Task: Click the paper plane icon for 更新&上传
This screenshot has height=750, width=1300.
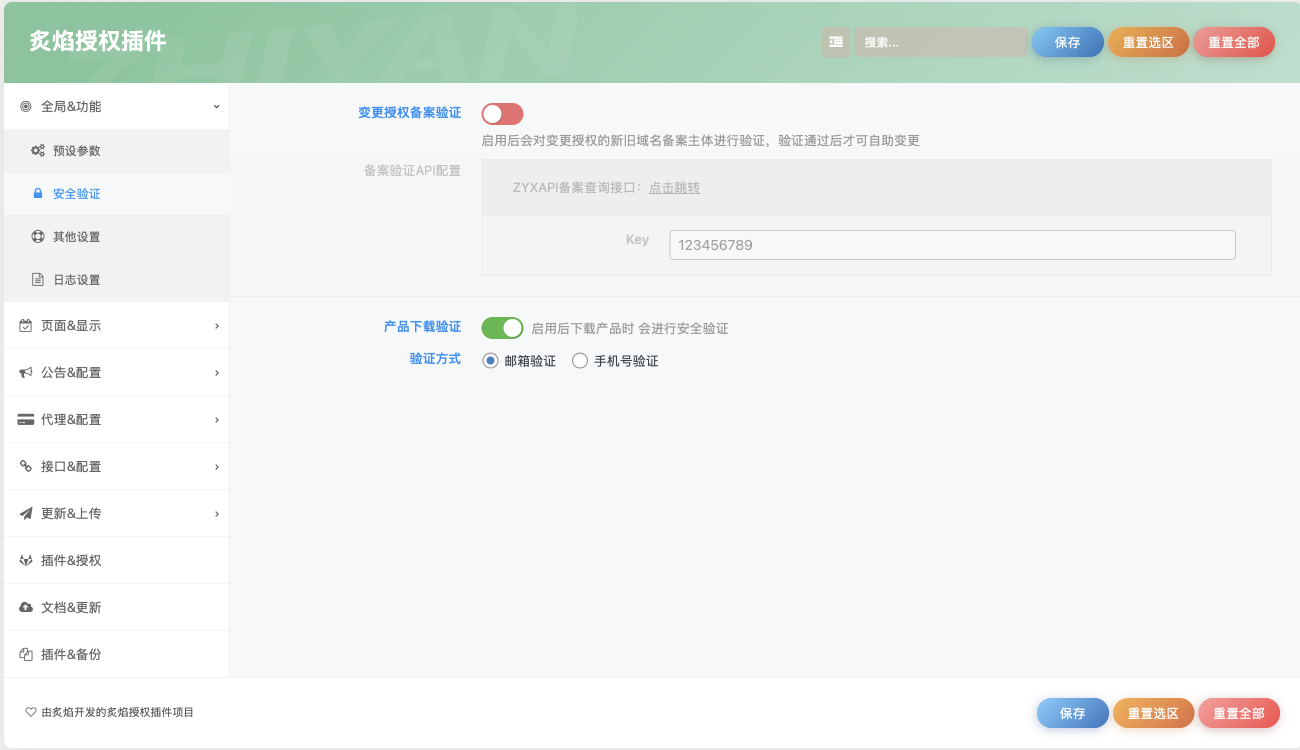Action: click(26, 514)
